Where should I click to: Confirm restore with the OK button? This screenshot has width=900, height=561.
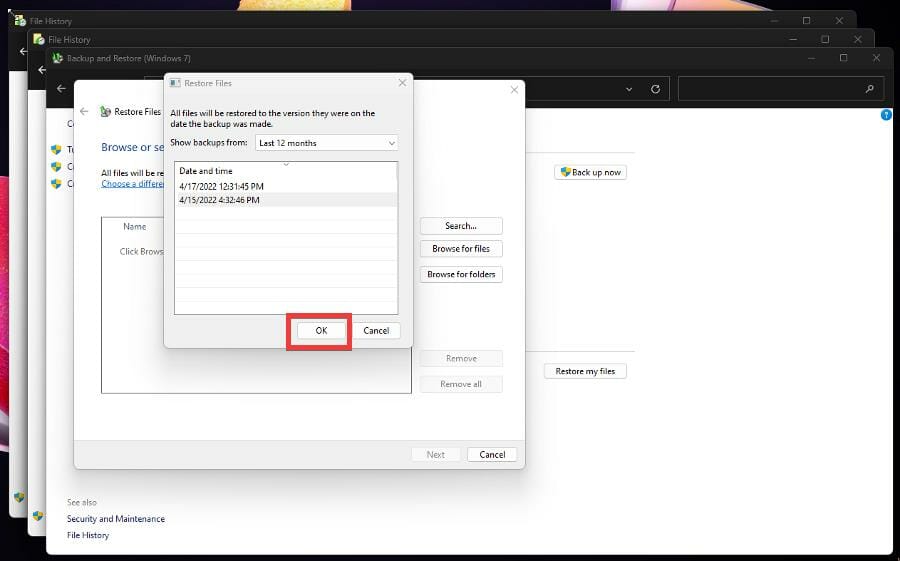coord(321,331)
